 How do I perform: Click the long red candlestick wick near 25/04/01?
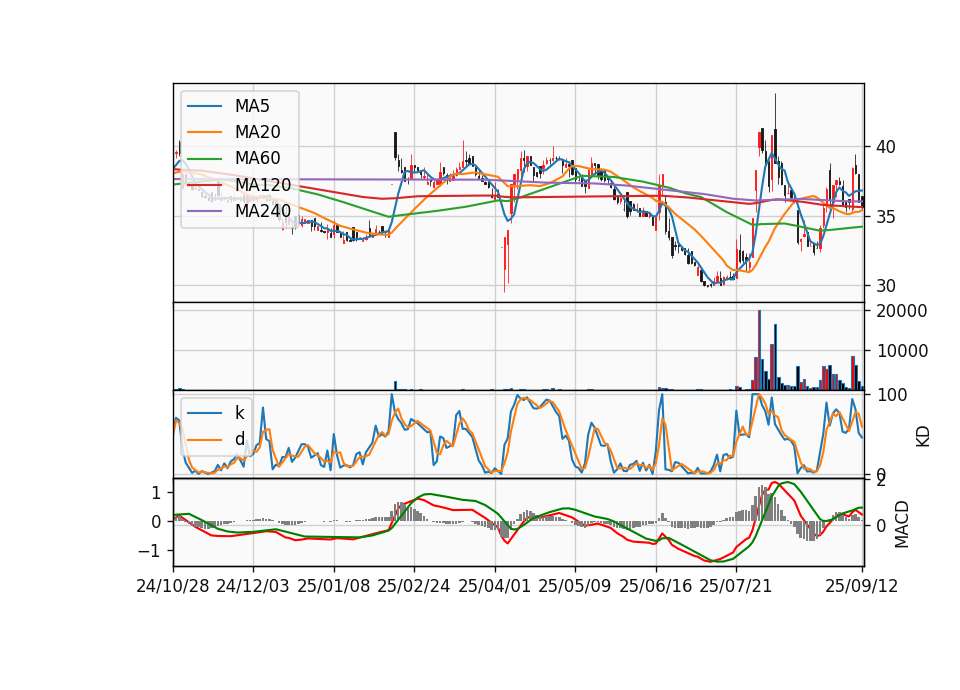click(x=505, y=262)
